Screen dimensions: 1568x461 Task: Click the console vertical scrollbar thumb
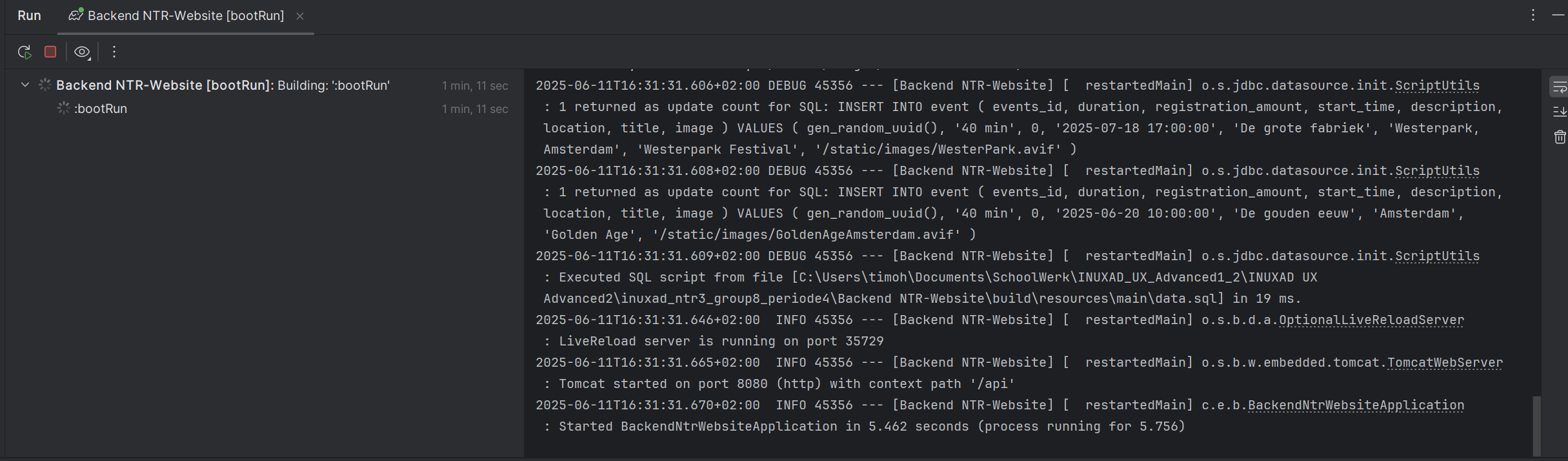[1537, 426]
